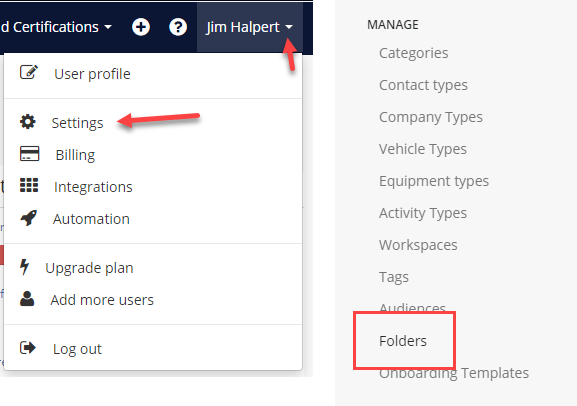Open Onboarding Templates

[454, 373]
